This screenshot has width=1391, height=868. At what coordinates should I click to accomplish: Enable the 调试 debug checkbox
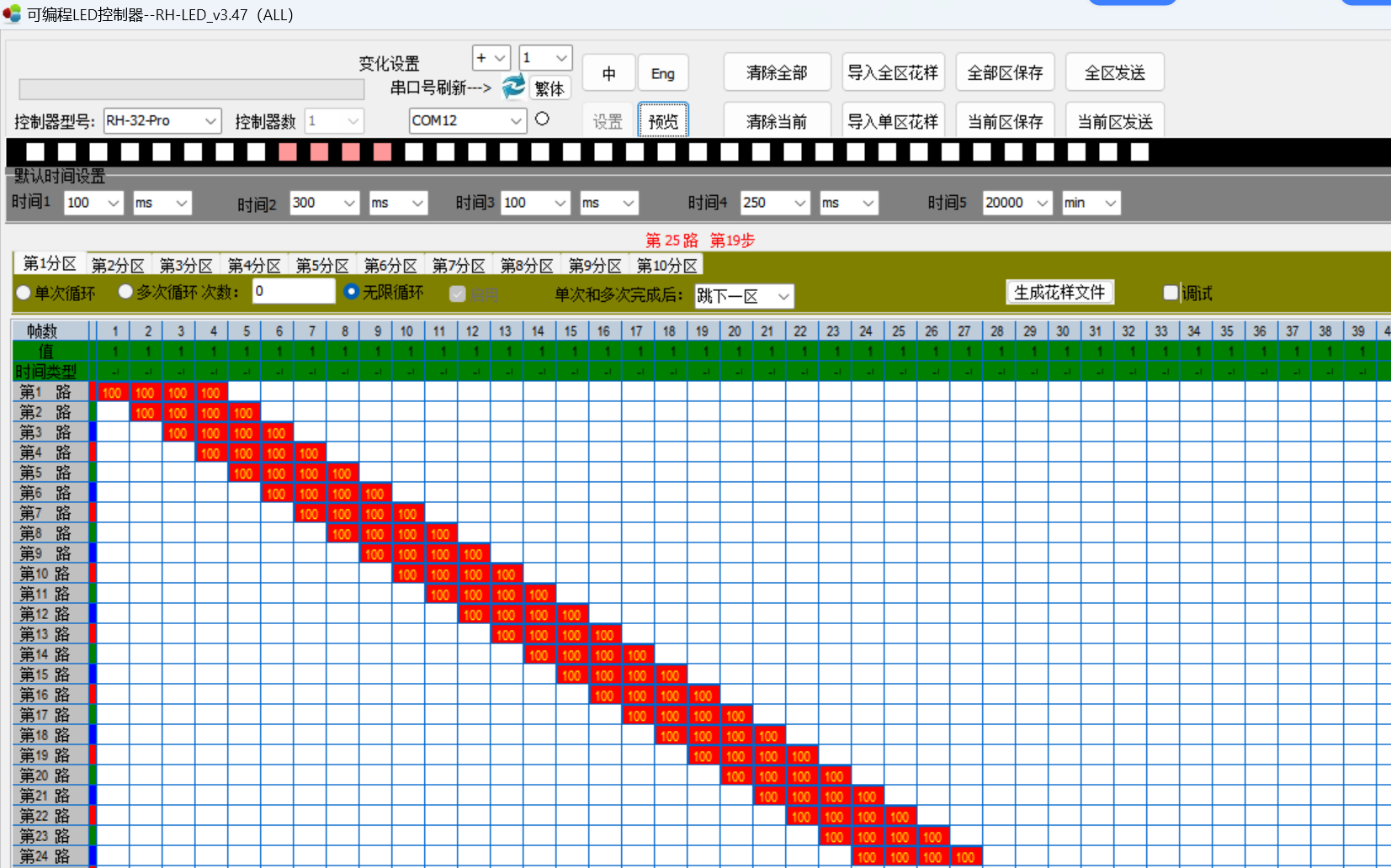(x=1170, y=293)
